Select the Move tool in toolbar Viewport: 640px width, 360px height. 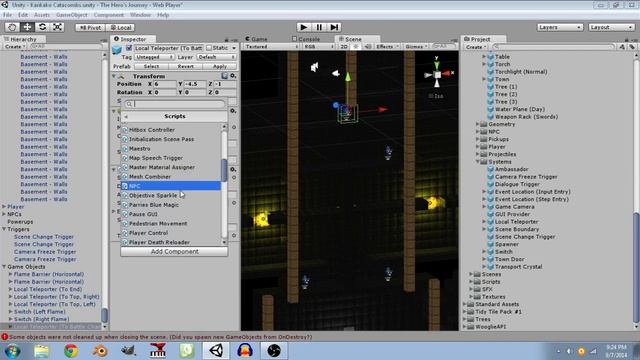(27, 27)
